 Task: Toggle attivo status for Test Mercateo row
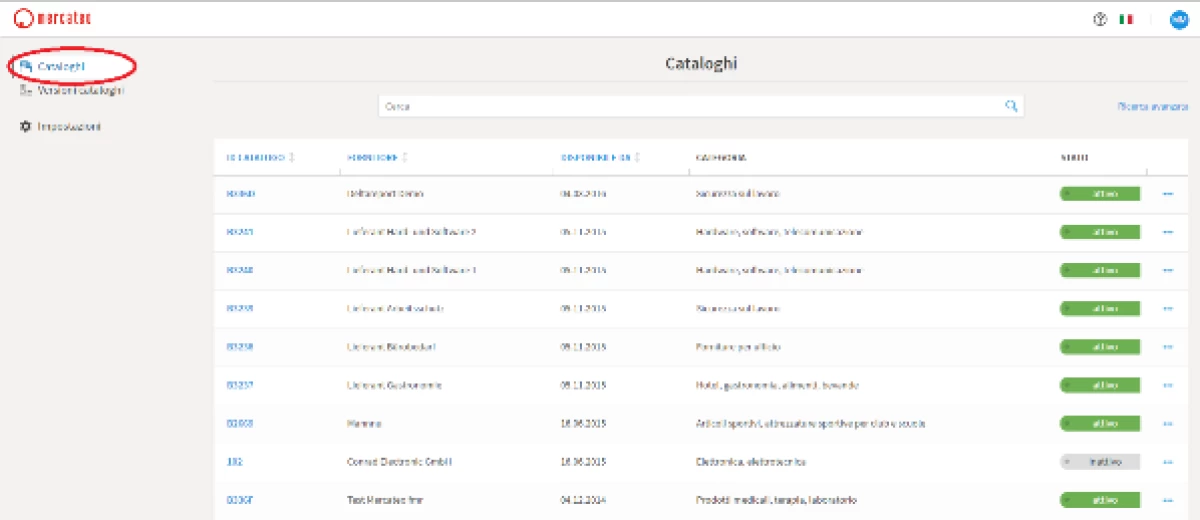click(1099, 500)
